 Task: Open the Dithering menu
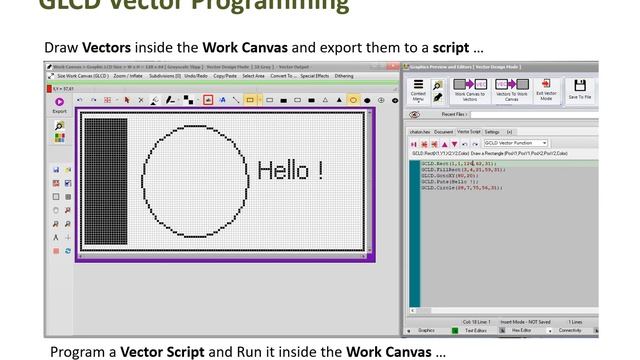coord(344,76)
